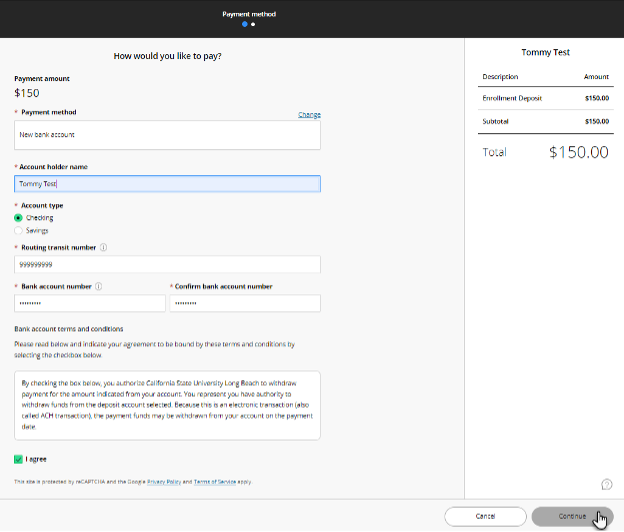
Task: Click the $150 payment amount value
Action: (27, 93)
